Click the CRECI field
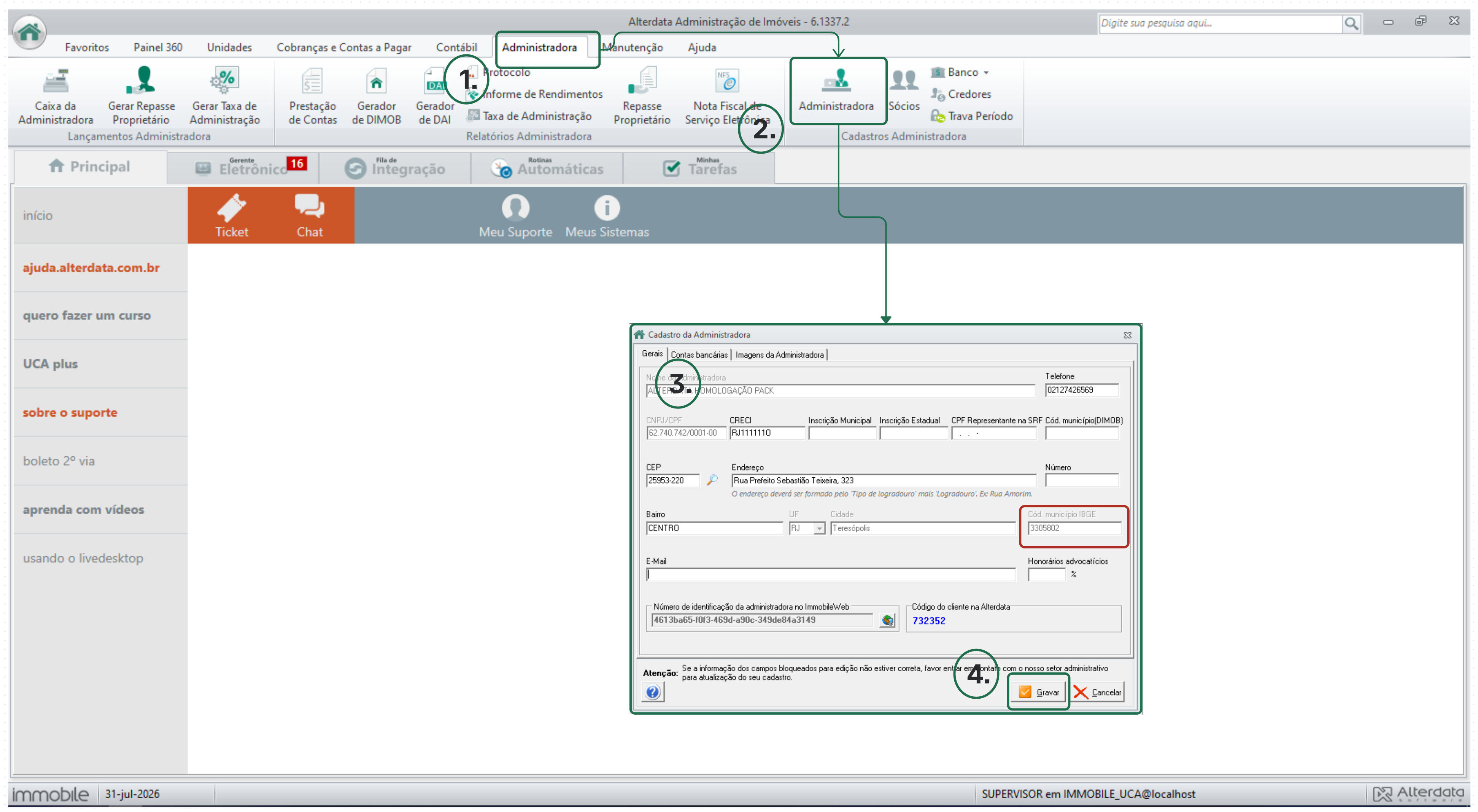 (766, 433)
